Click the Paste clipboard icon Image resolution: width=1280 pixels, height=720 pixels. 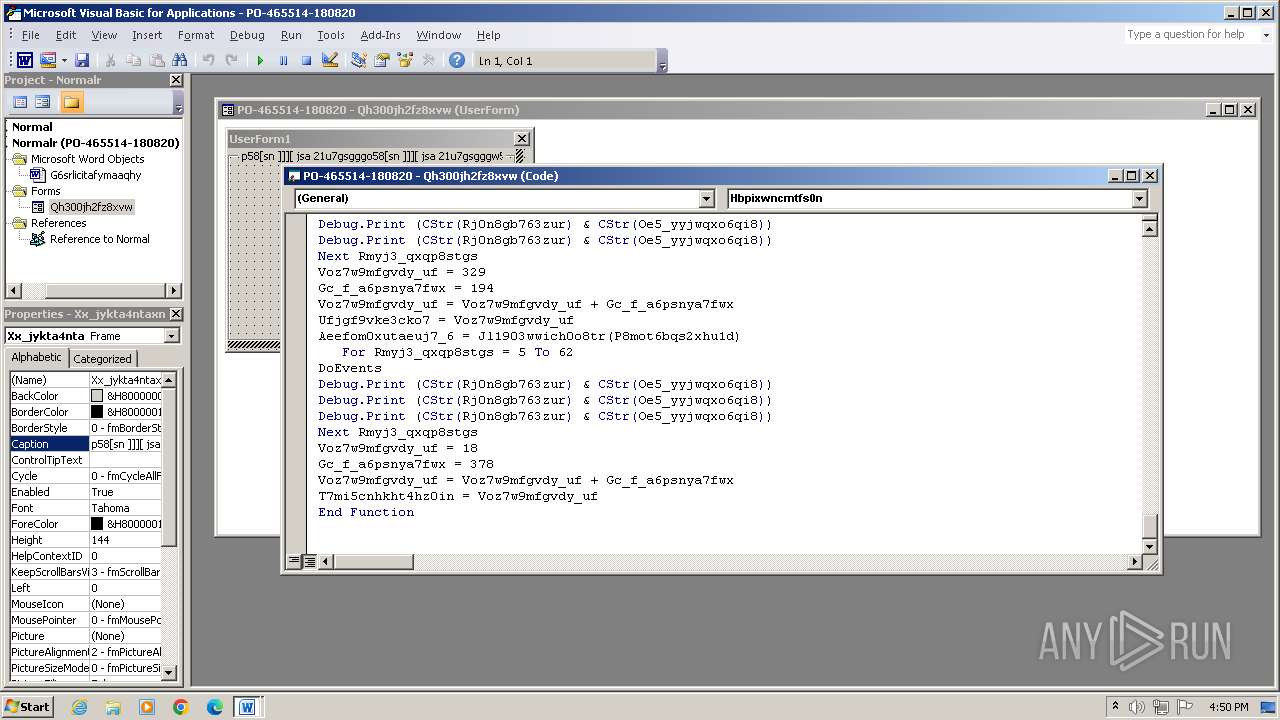pyautogui.click(x=156, y=61)
